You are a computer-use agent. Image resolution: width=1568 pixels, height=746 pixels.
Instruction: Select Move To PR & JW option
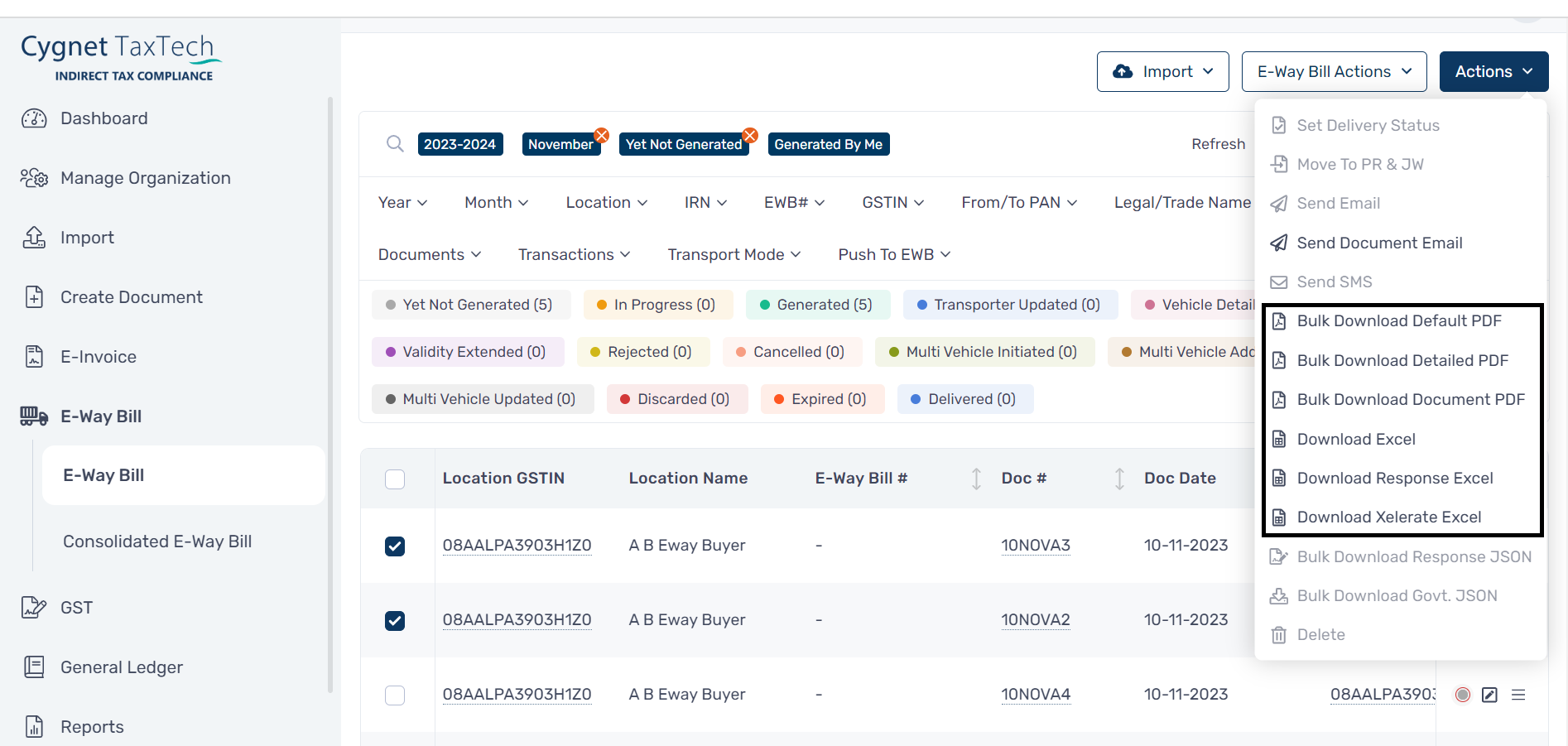click(x=1402, y=164)
